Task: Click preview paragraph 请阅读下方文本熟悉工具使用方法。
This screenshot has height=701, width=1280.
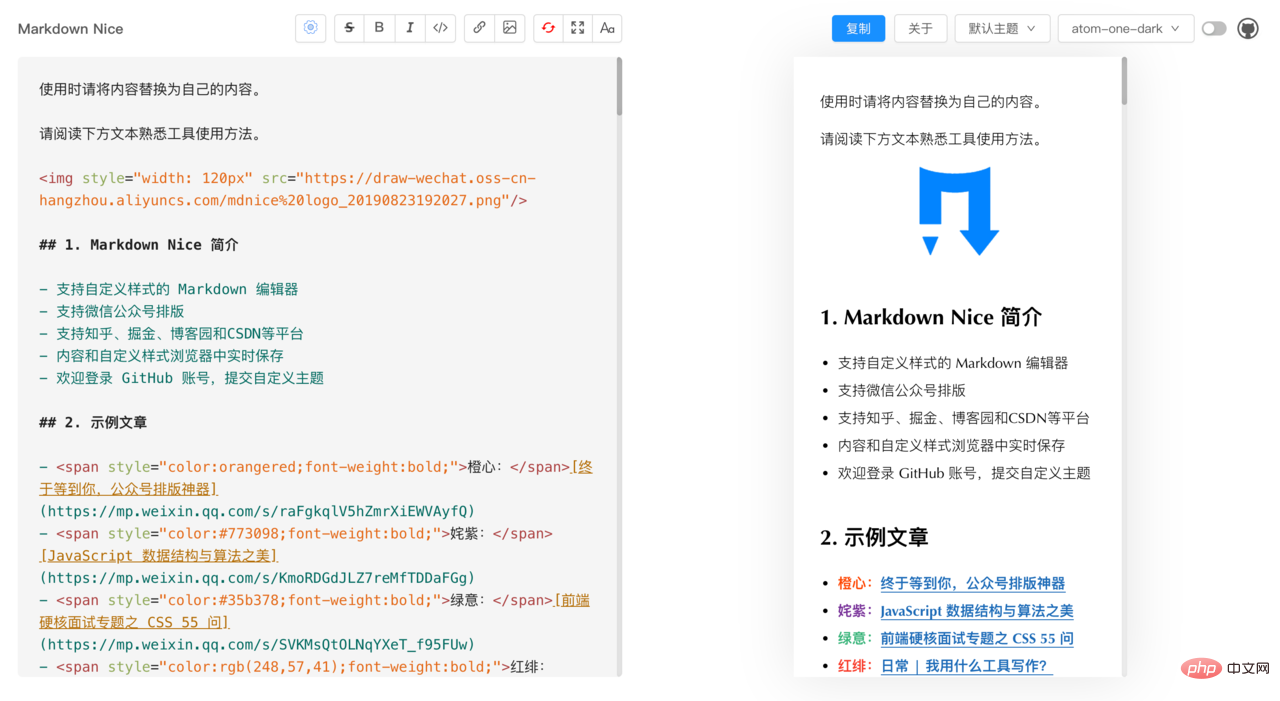Action: pyautogui.click(x=933, y=140)
